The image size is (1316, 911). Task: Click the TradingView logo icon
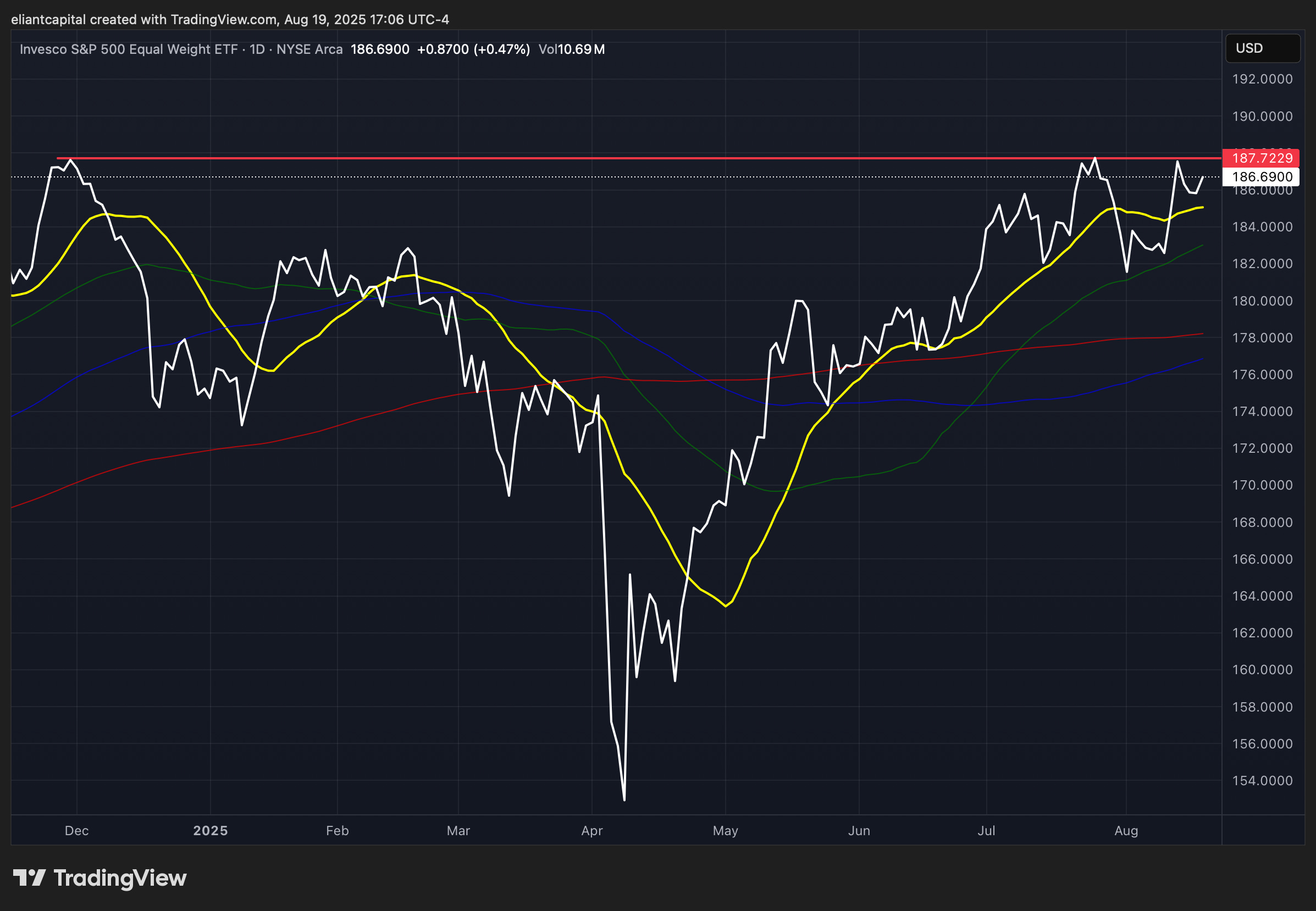click(x=29, y=878)
